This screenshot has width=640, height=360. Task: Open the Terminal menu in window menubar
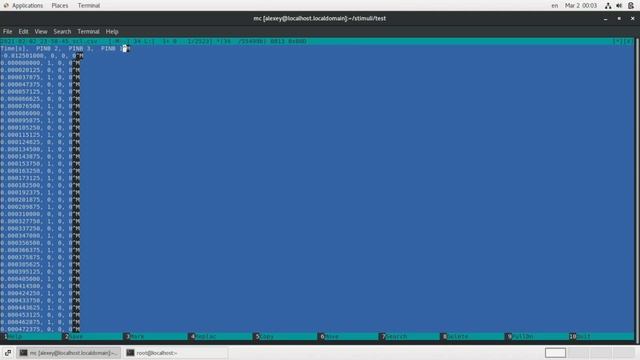[x=88, y=31]
